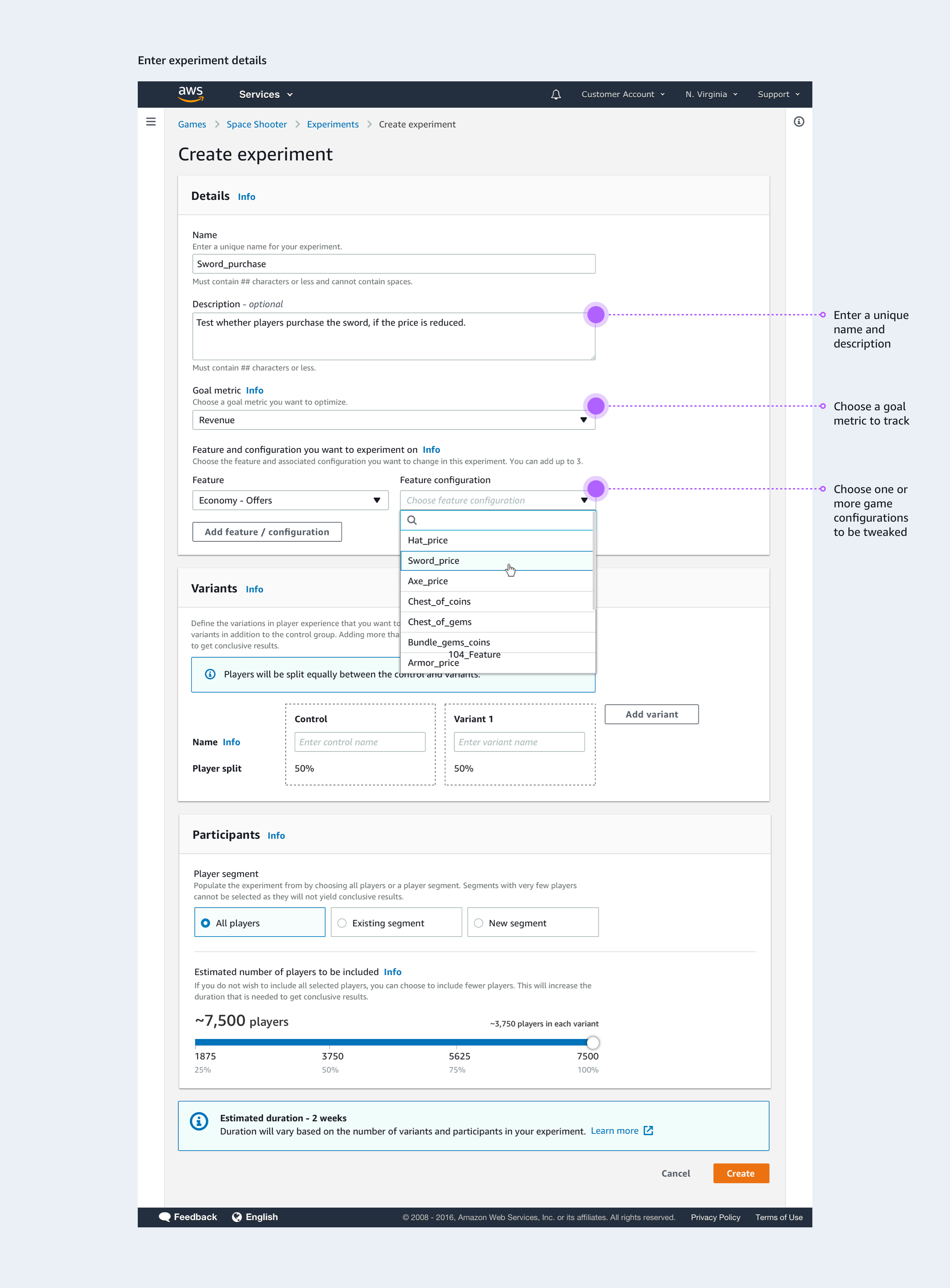
Task: Click the Add variant button
Action: click(x=652, y=714)
